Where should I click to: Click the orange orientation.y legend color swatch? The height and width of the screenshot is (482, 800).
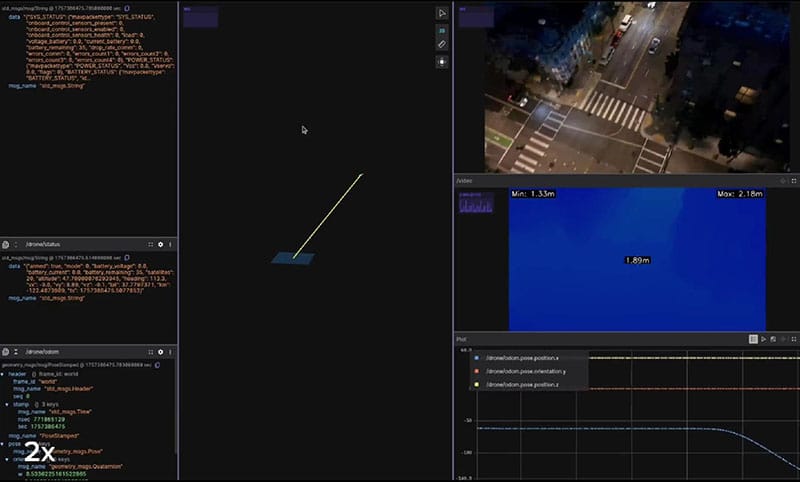pyautogui.click(x=476, y=370)
